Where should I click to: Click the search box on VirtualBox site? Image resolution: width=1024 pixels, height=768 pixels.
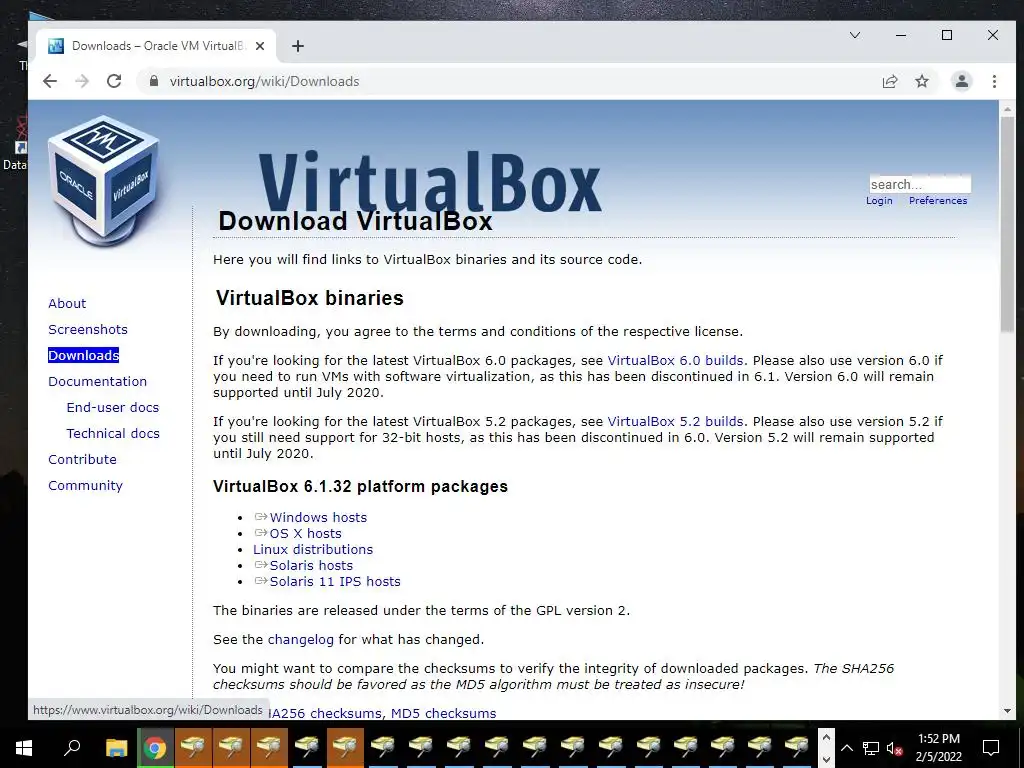tap(920, 184)
